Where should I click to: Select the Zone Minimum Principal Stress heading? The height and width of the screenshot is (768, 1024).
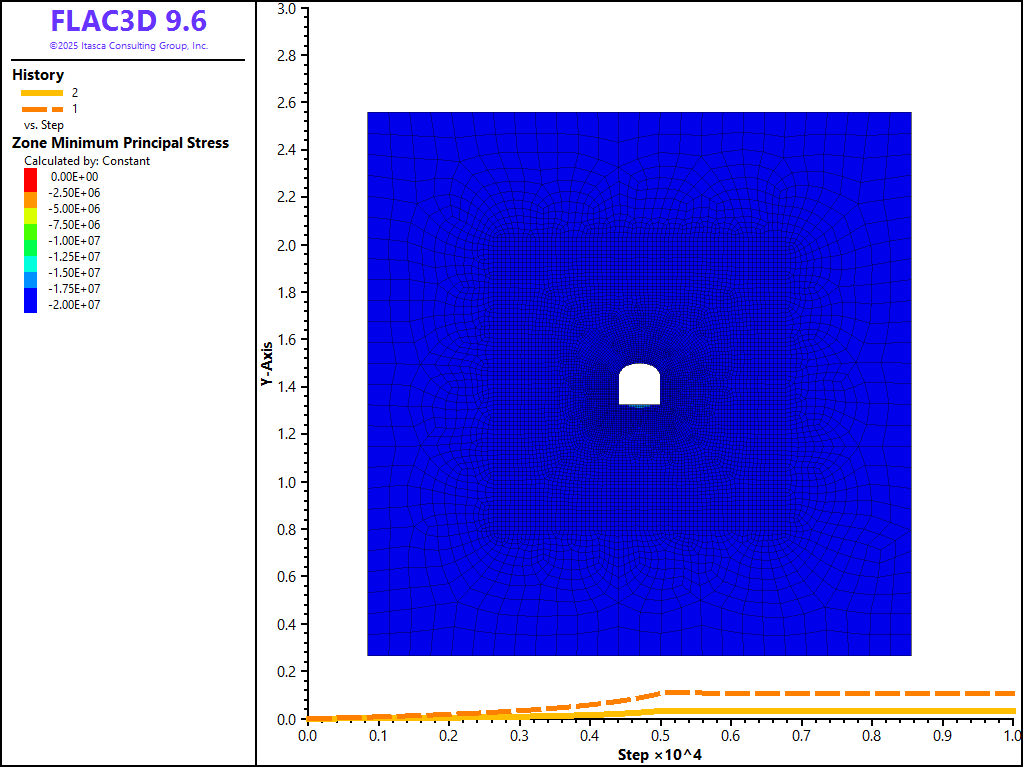[x=120, y=143]
